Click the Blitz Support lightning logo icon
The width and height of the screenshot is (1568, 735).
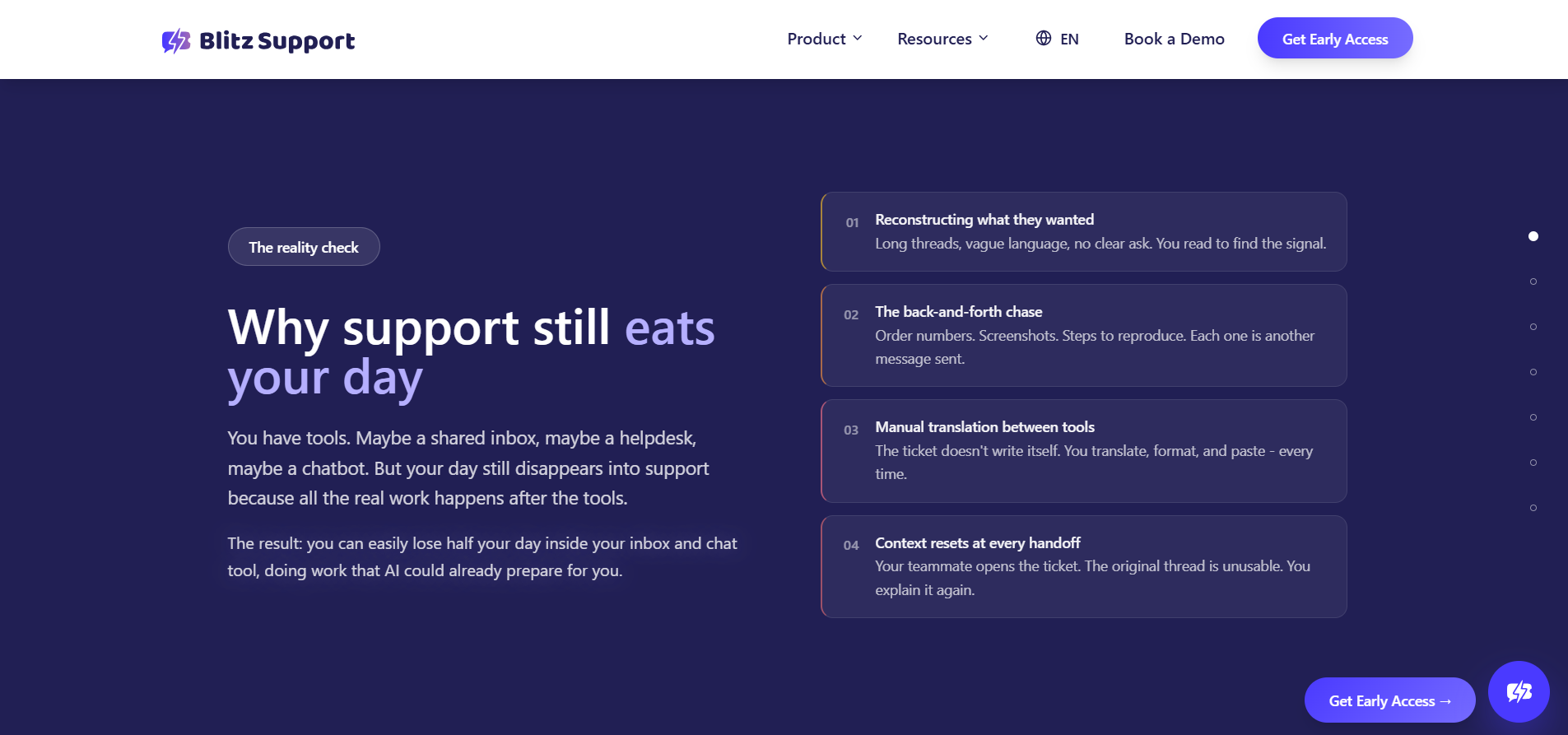pos(176,40)
